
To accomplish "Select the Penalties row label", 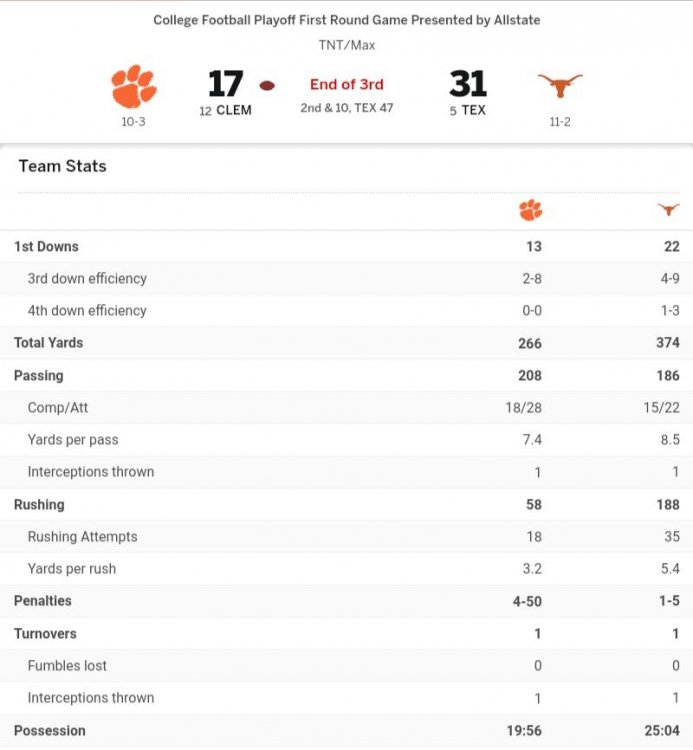I will pyautogui.click(x=43, y=601).
